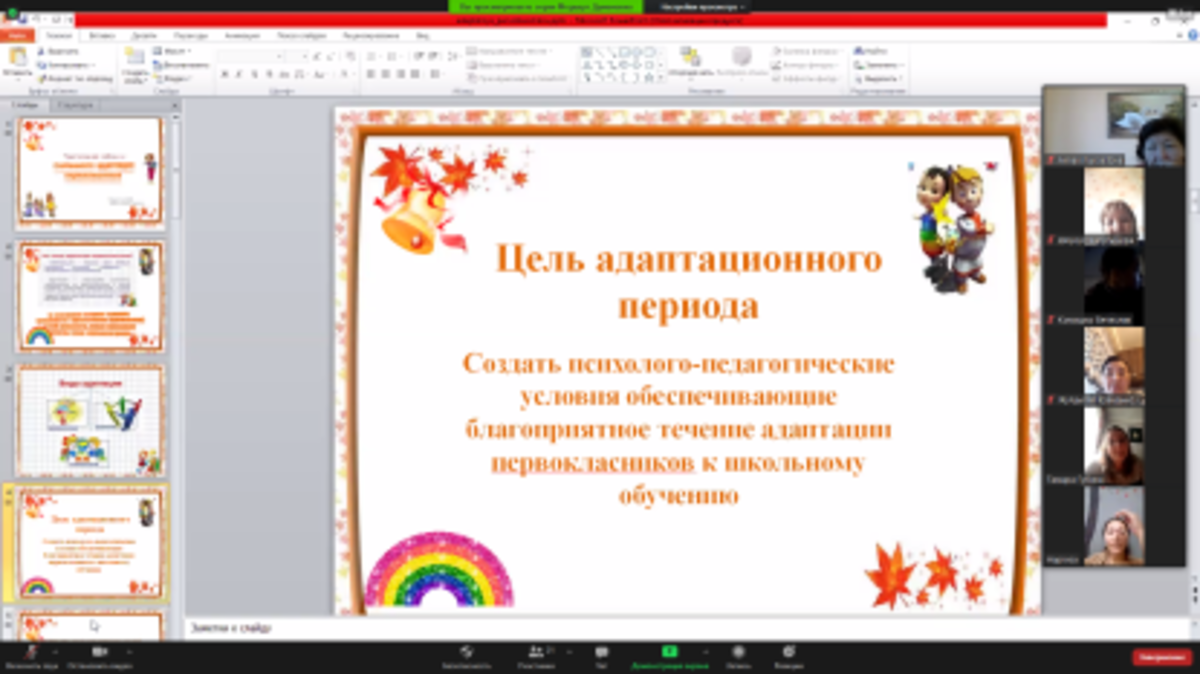This screenshot has height=674, width=1200.
Task: Toggle the microphone mute in Zoom toolbar
Action: tap(29, 652)
